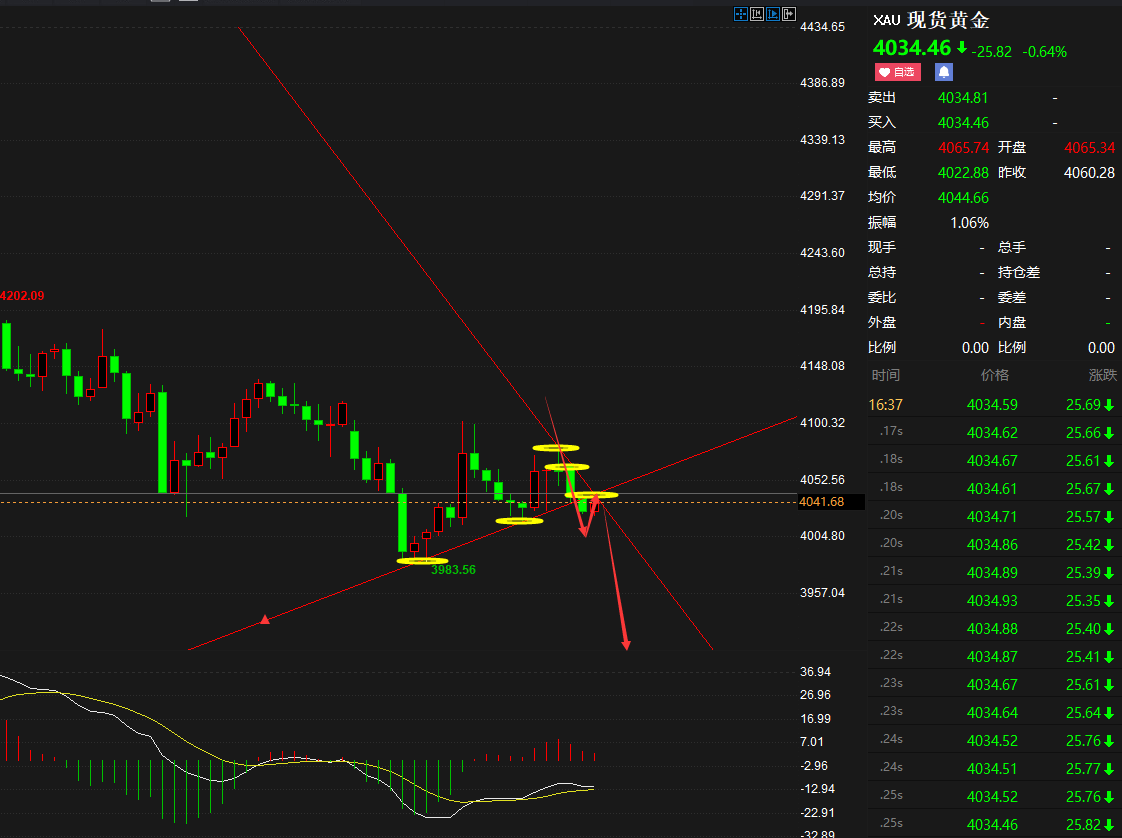Viewport: 1122px width, 838px height.
Task: Click the XAU 现货黄金 instrument title
Action: 931,20
